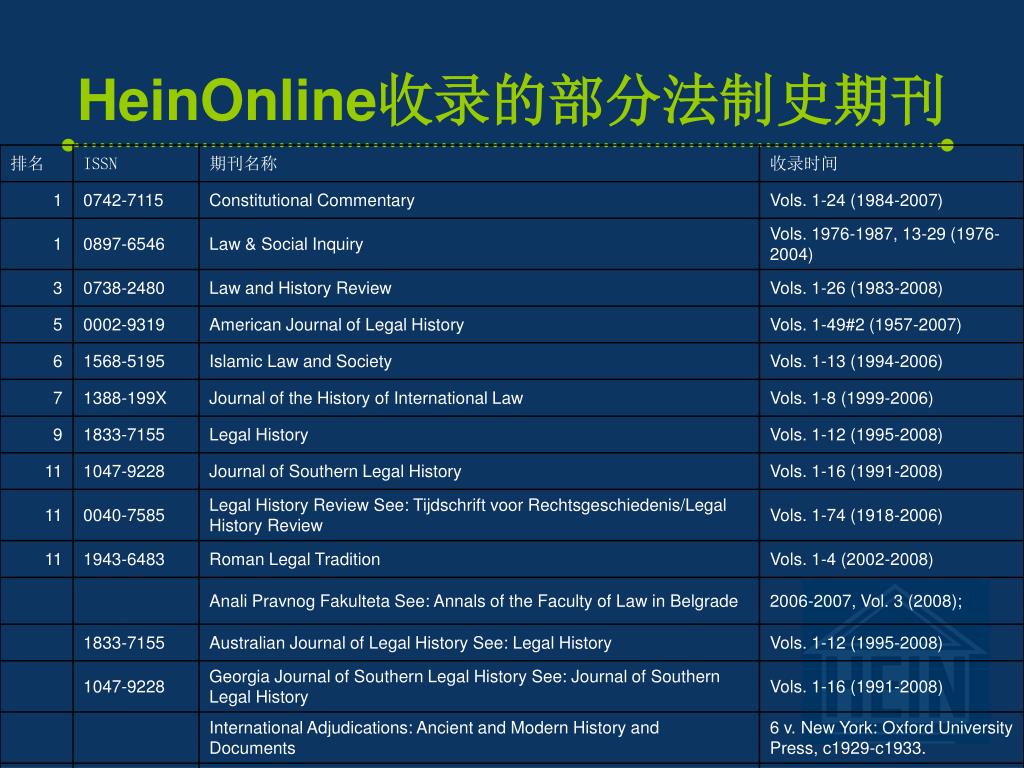Select American Journal of Legal History

[x=336, y=325]
